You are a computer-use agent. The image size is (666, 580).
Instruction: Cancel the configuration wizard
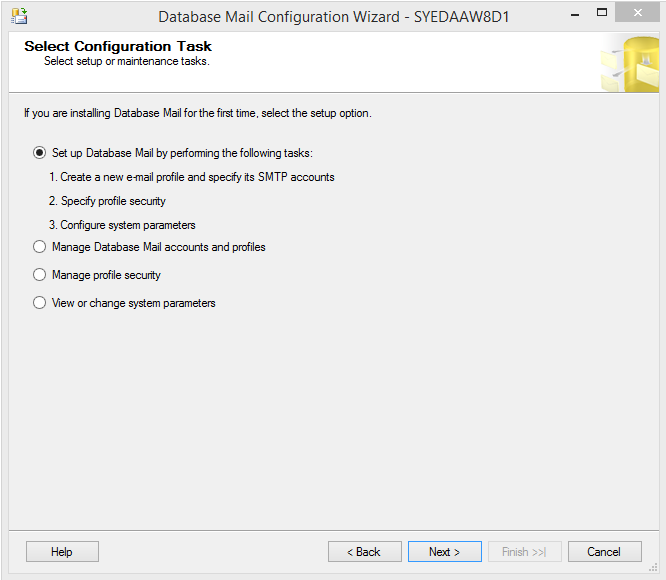pyautogui.click(x=604, y=552)
